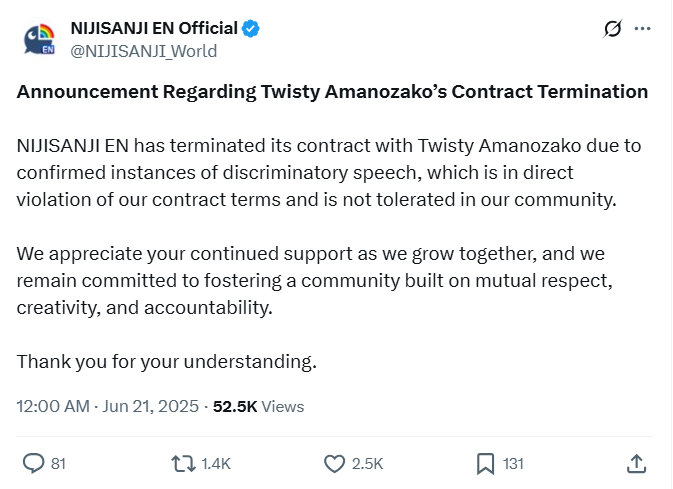The width and height of the screenshot is (673, 489).
Task: Open the 12:00 AM timestamp link
Action: coord(53,406)
